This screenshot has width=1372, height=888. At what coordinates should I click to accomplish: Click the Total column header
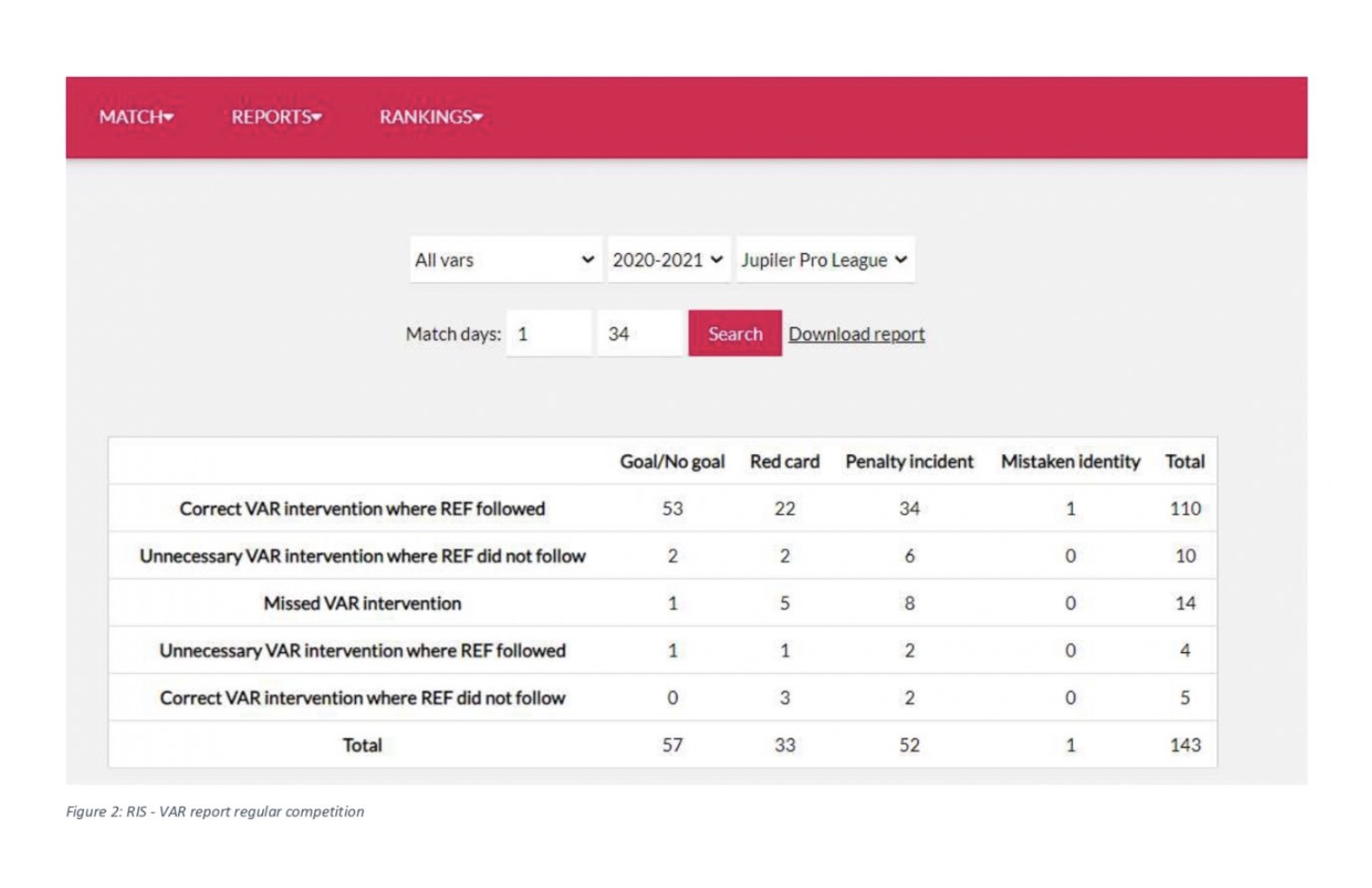point(1185,462)
